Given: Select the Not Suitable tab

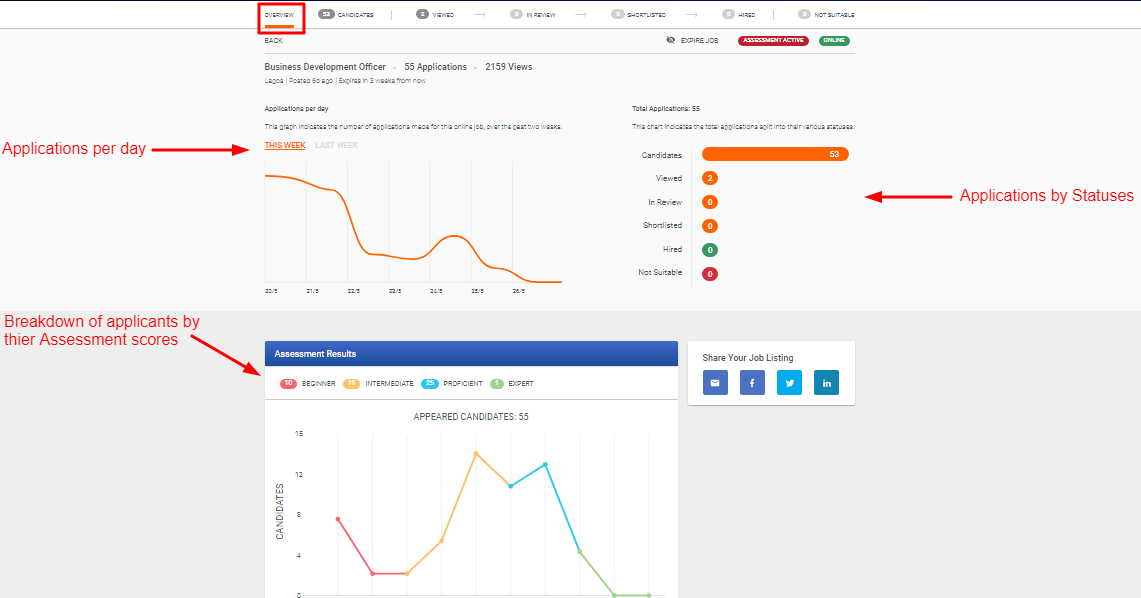Looking at the screenshot, I should (826, 15).
